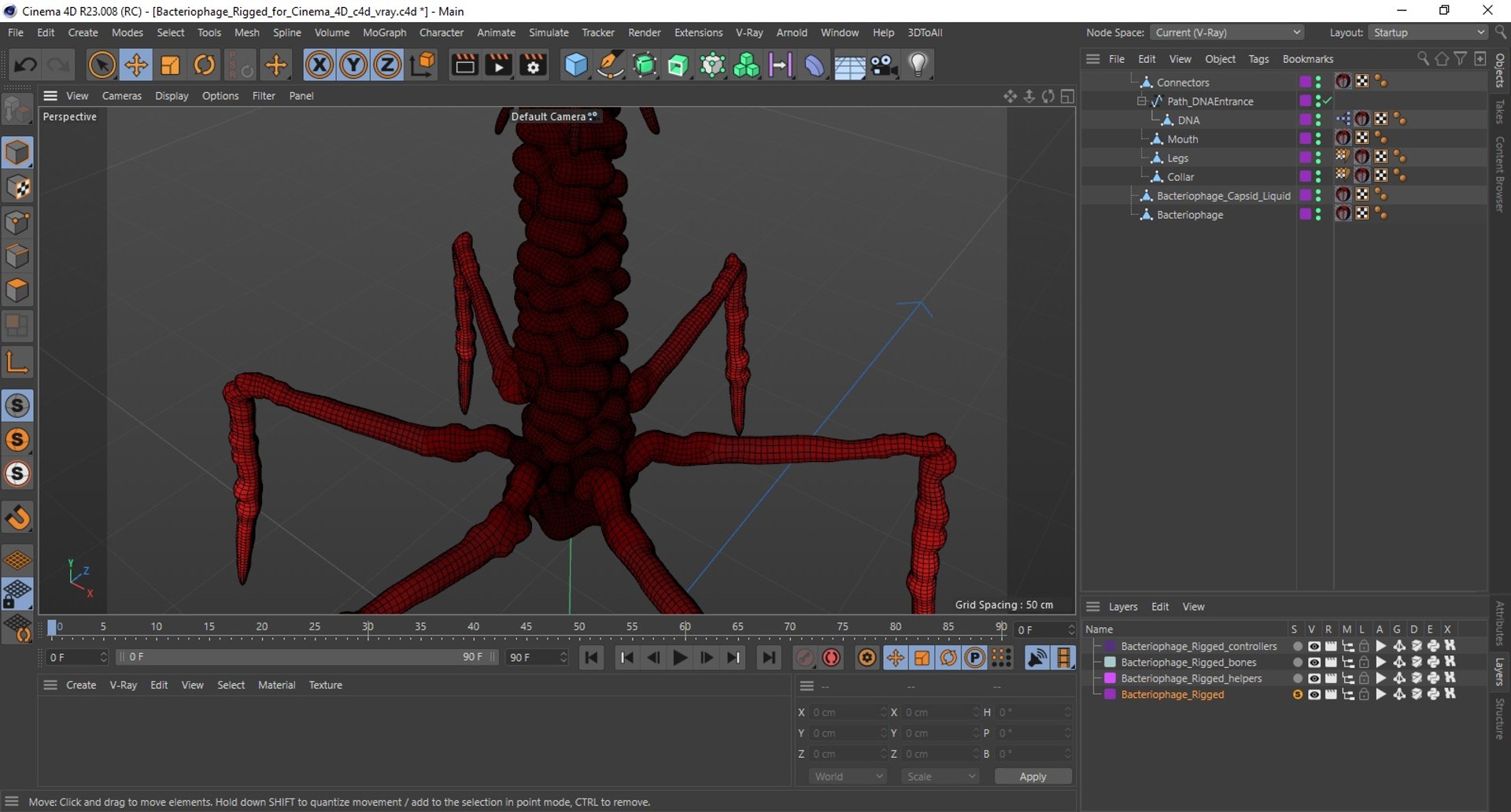
Task: Open Objects panel Bookmarks menu
Action: [x=1307, y=59]
